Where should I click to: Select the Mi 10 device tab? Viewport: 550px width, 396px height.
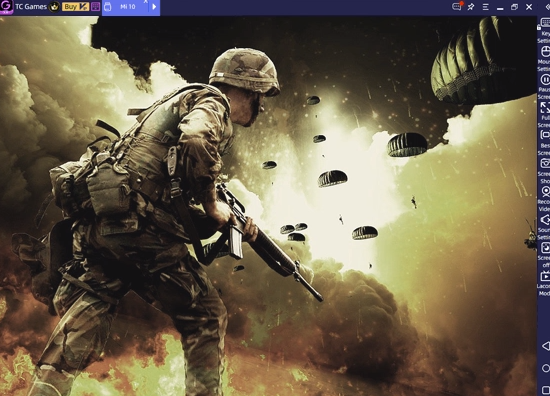click(127, 7)
